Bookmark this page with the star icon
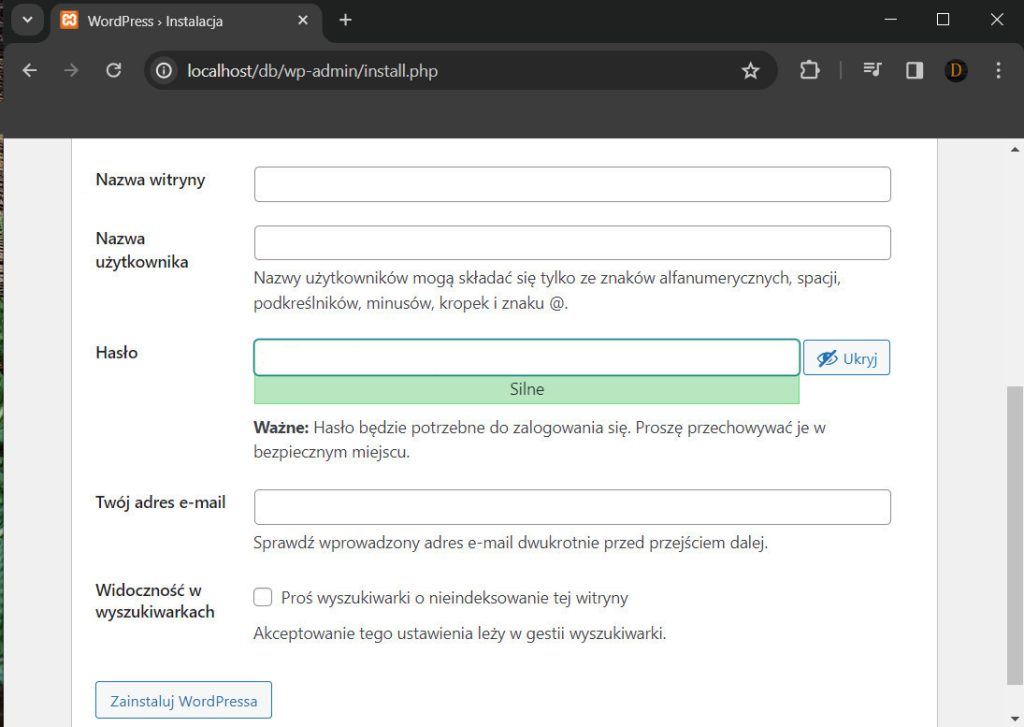 (x=750, y=71)
